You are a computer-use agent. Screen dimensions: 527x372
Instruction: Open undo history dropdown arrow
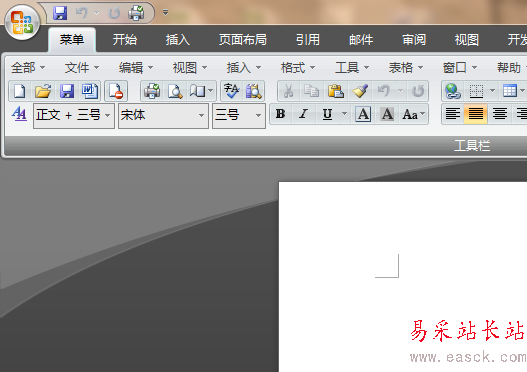(x=400, y=91)
